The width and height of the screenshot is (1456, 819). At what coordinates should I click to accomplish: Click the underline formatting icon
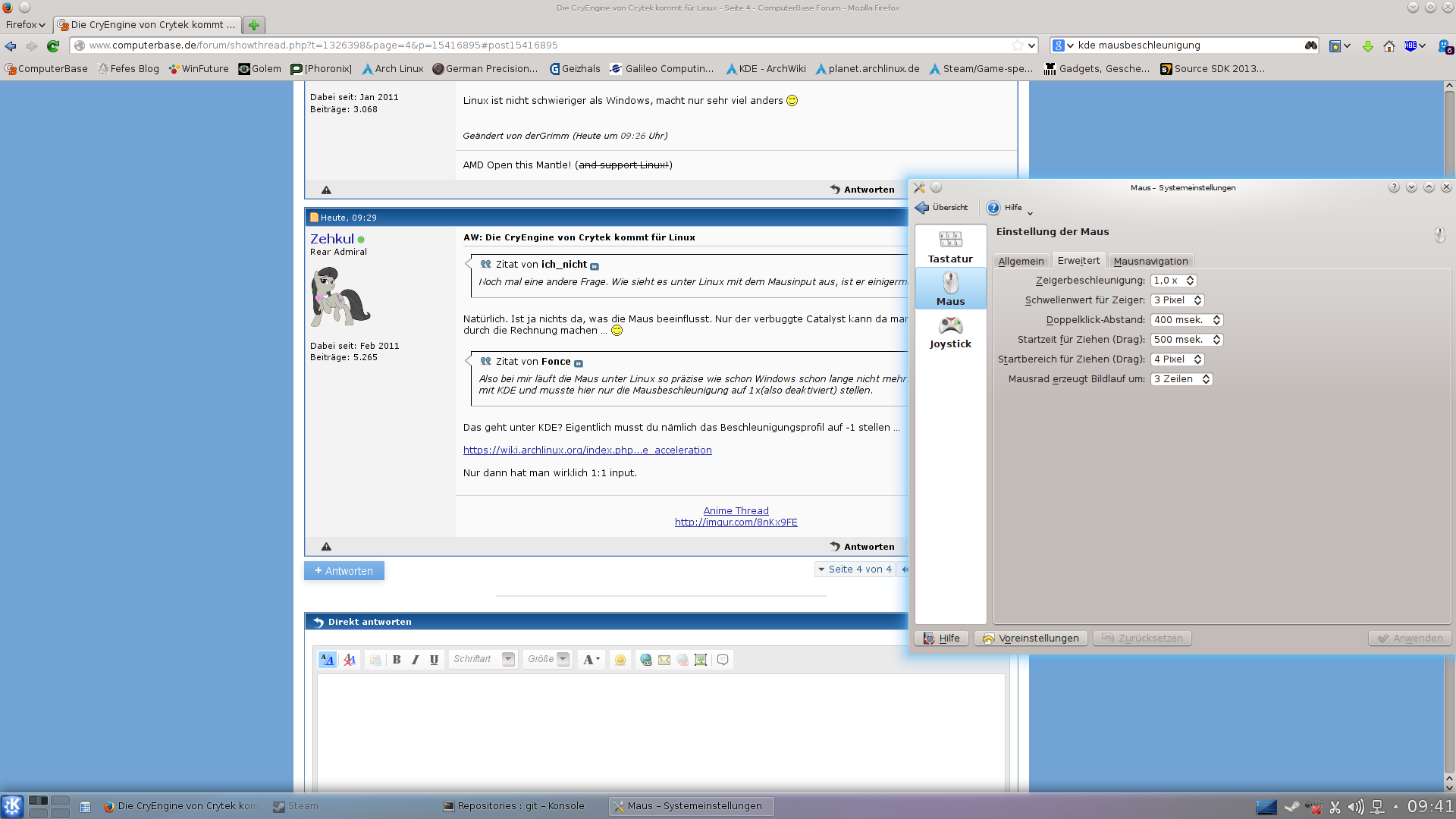(434, 660)
